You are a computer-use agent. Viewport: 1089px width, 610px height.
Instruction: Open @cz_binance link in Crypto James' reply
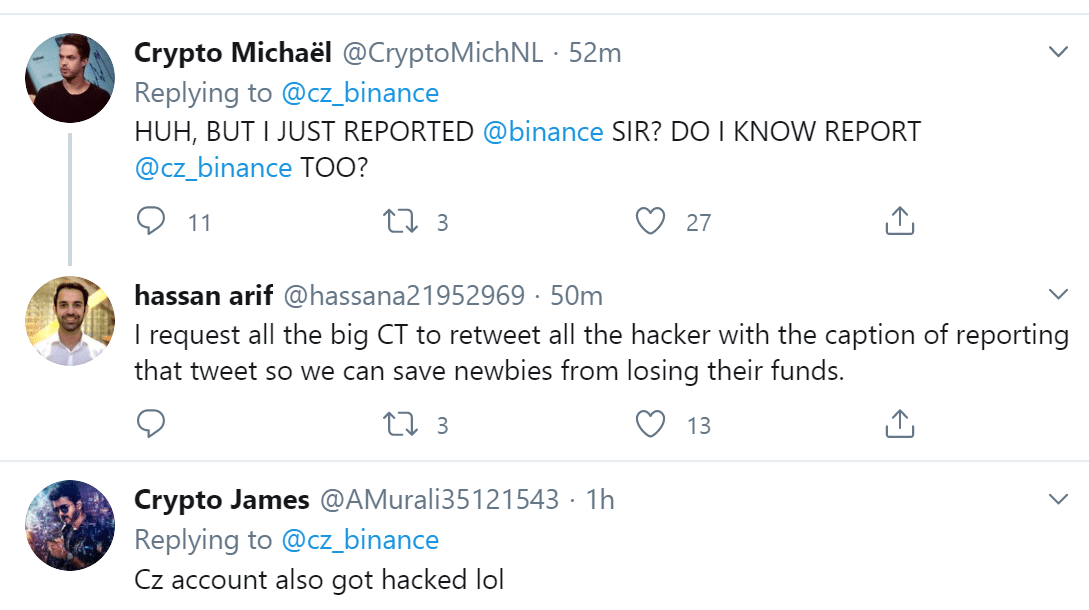click(x=360, y=540)
